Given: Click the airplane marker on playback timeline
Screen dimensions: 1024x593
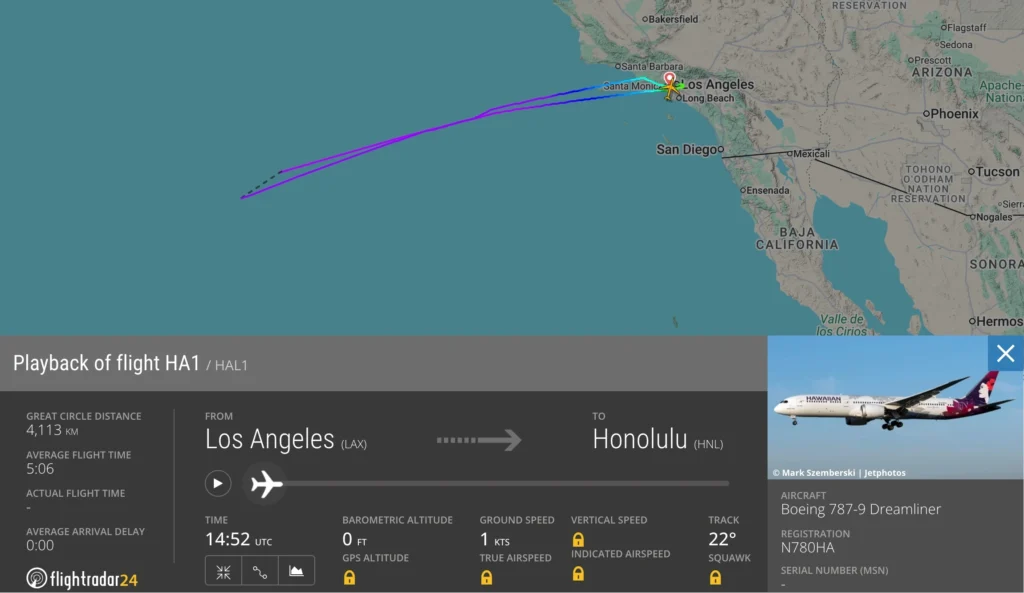Looking at the screenshot, I should pos(266,484).
